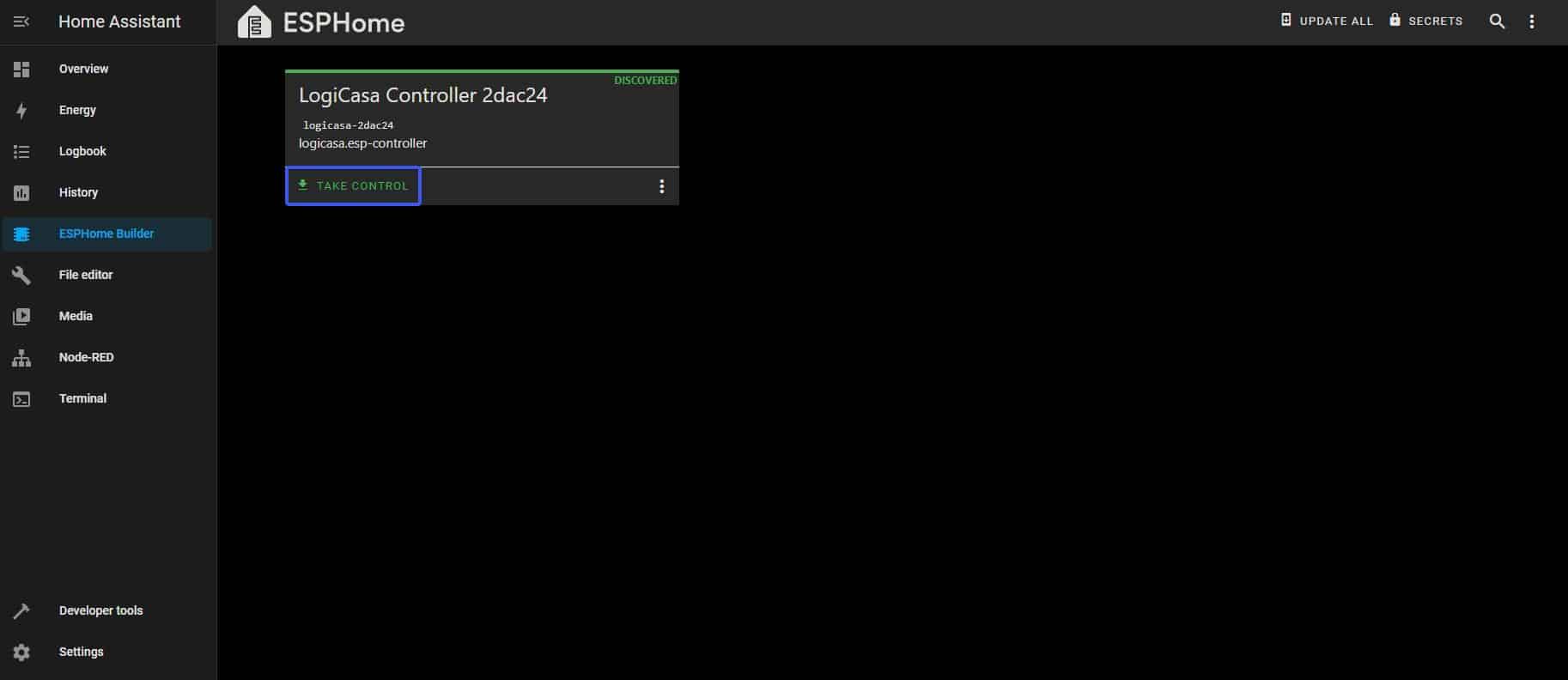The height and width of the screenshot is (680, 1568).
Task: Open the Overview dashboard icon
Action: (x=21, y=69)
